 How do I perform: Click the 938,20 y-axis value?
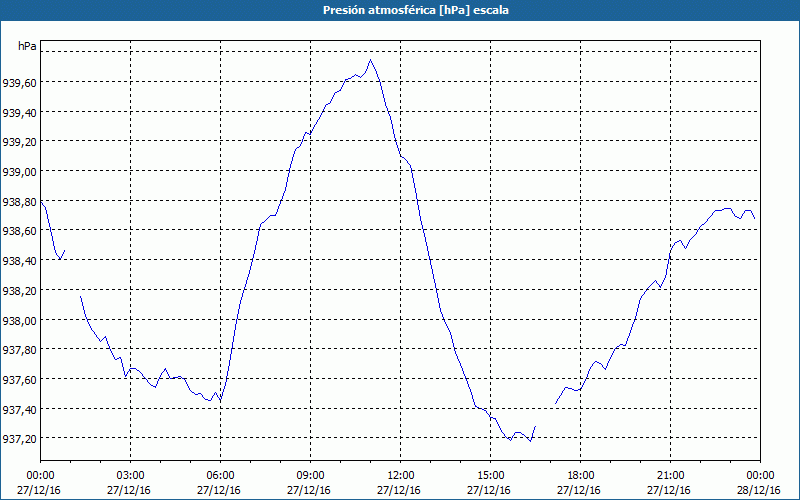[19, 291]
